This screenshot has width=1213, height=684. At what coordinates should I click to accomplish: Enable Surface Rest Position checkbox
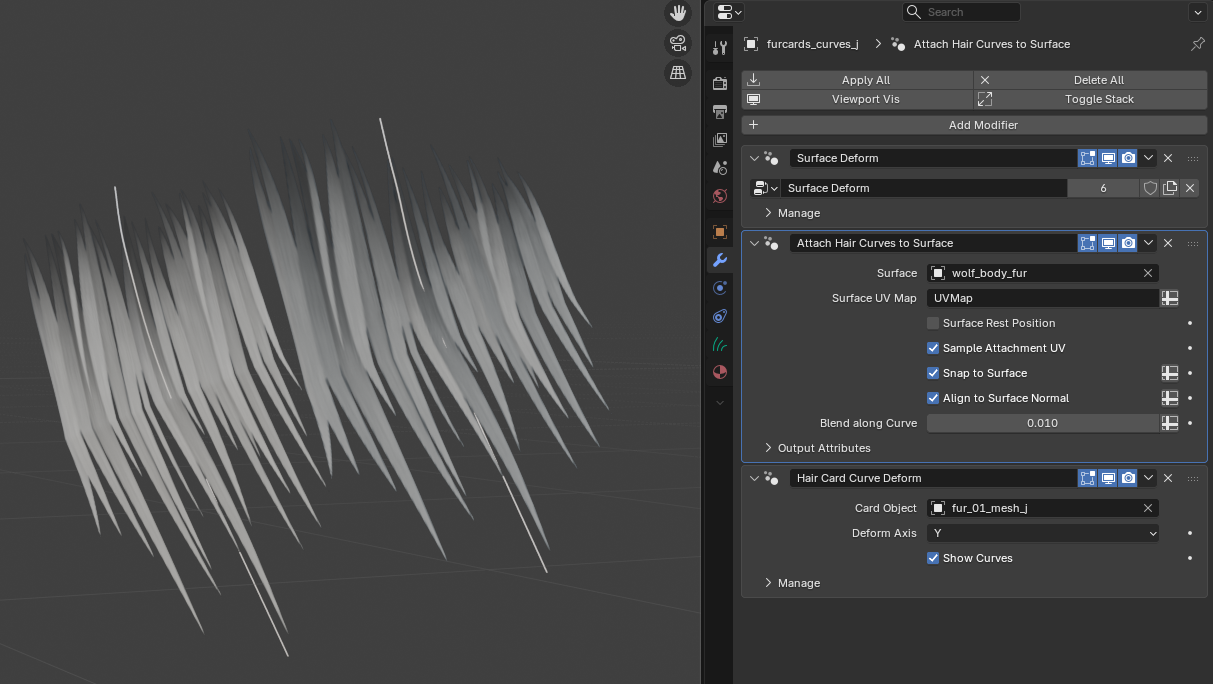click(933, 323)
